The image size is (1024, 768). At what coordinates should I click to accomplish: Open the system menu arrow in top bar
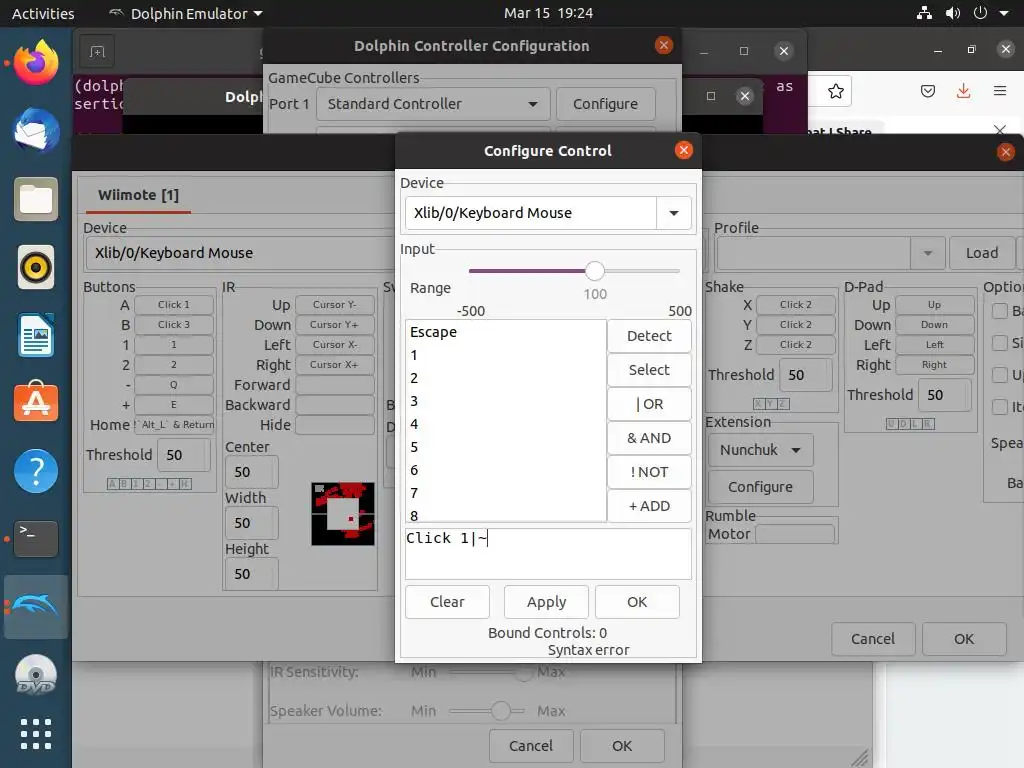point(1004,13)
